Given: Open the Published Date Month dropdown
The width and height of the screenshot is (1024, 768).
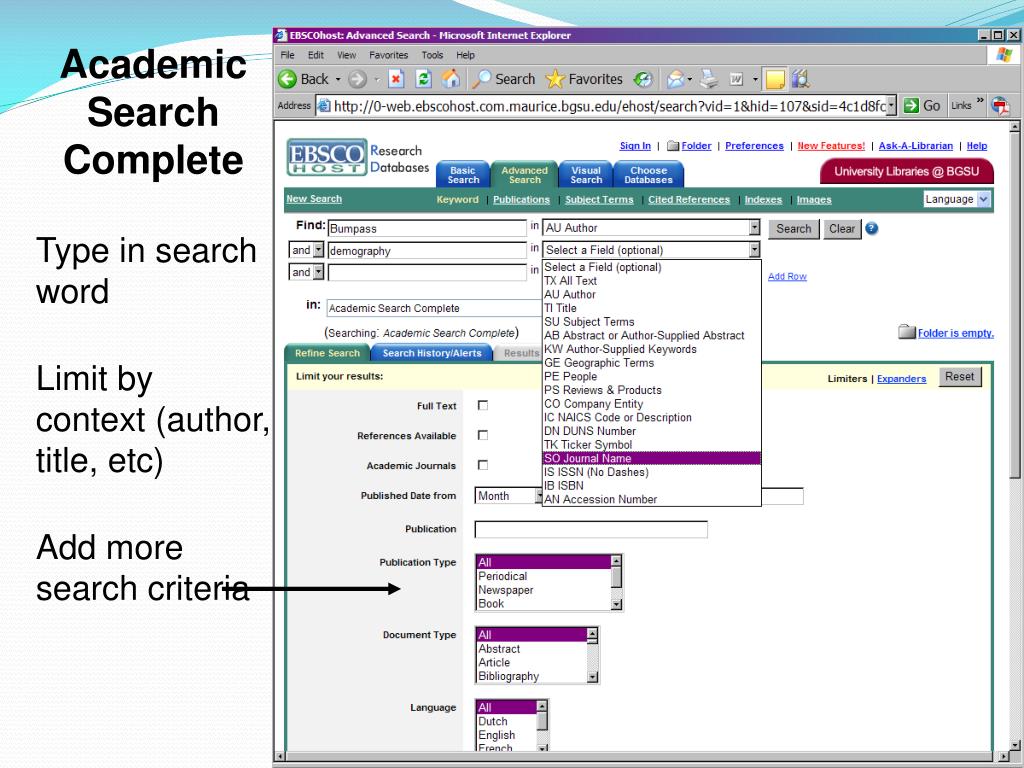Looking at the screenshot, I should pos(509,496).
